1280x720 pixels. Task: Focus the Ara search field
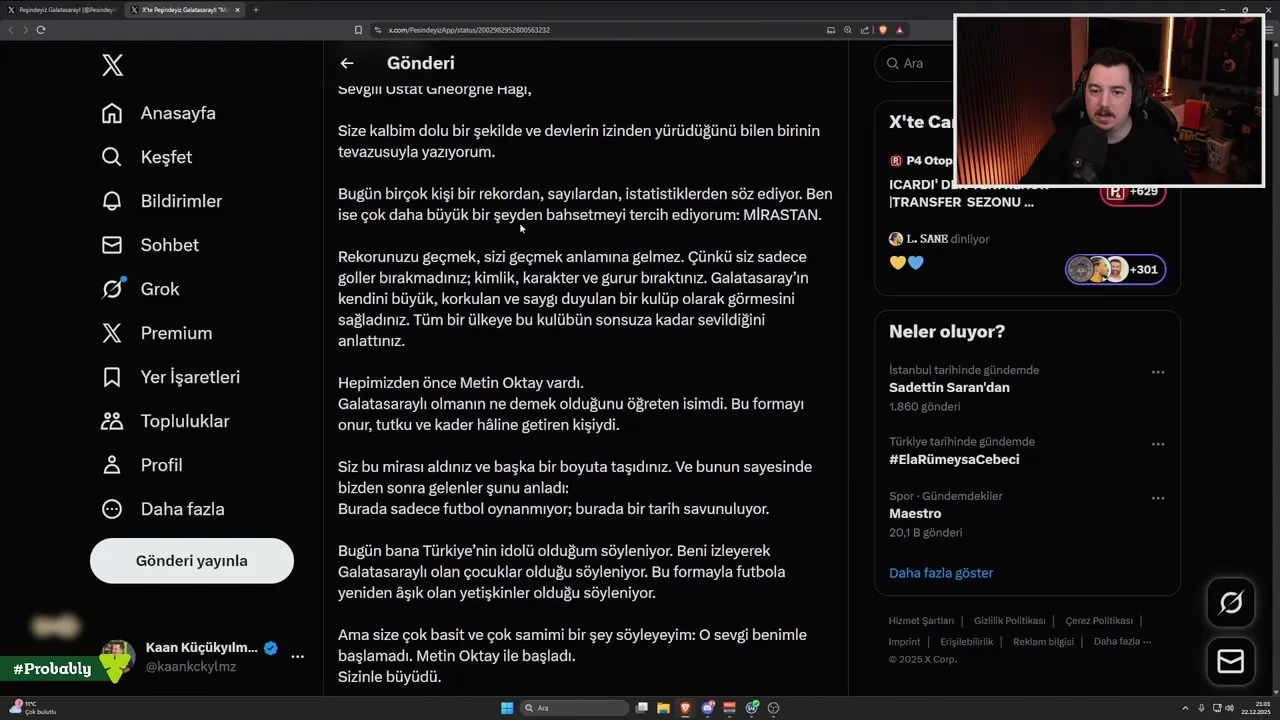coord(915,63)
